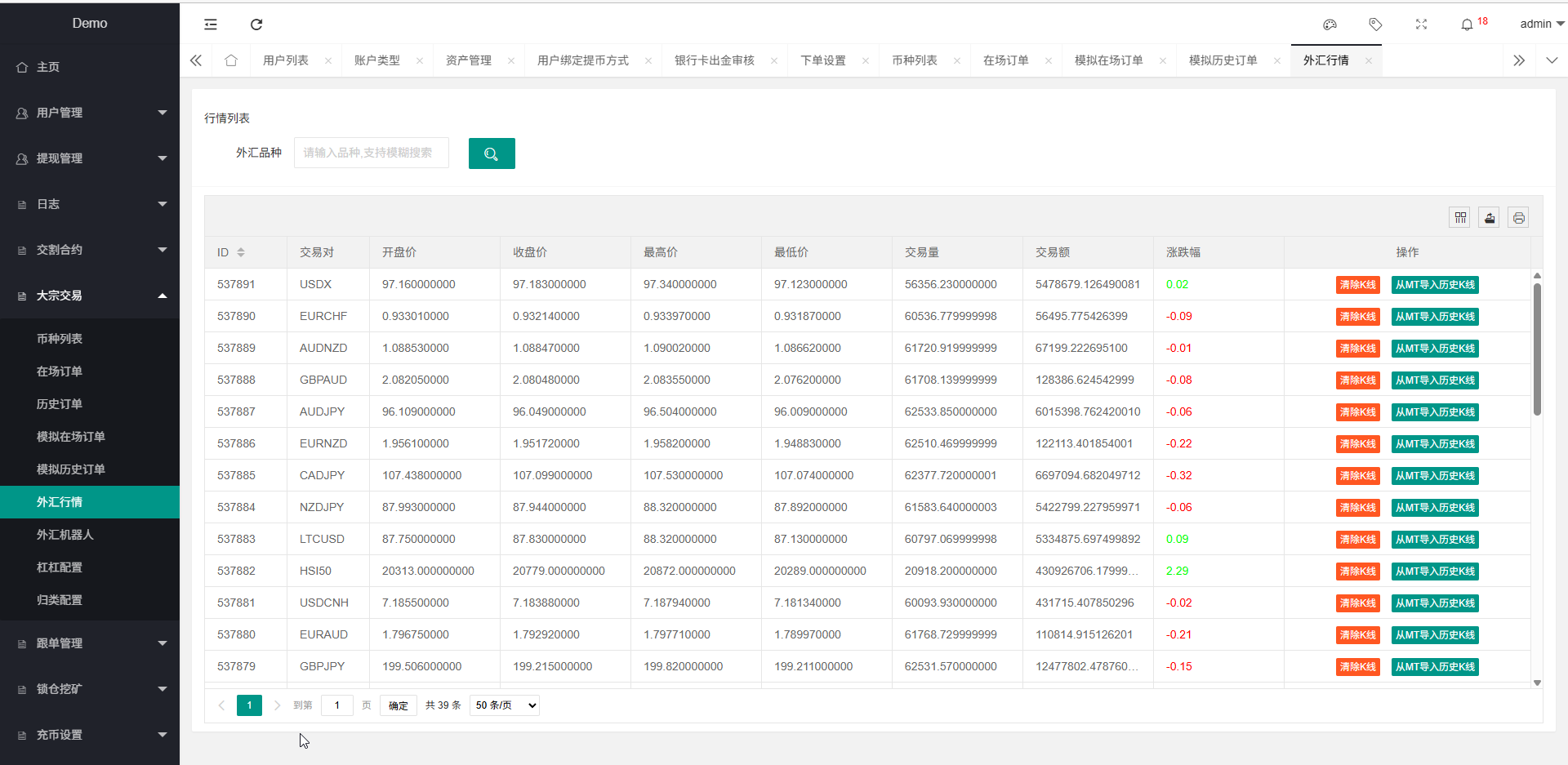Screen dimensions: 1568x765
Task: Toggle fullscreen mode icon
Action: (1421, 24)
